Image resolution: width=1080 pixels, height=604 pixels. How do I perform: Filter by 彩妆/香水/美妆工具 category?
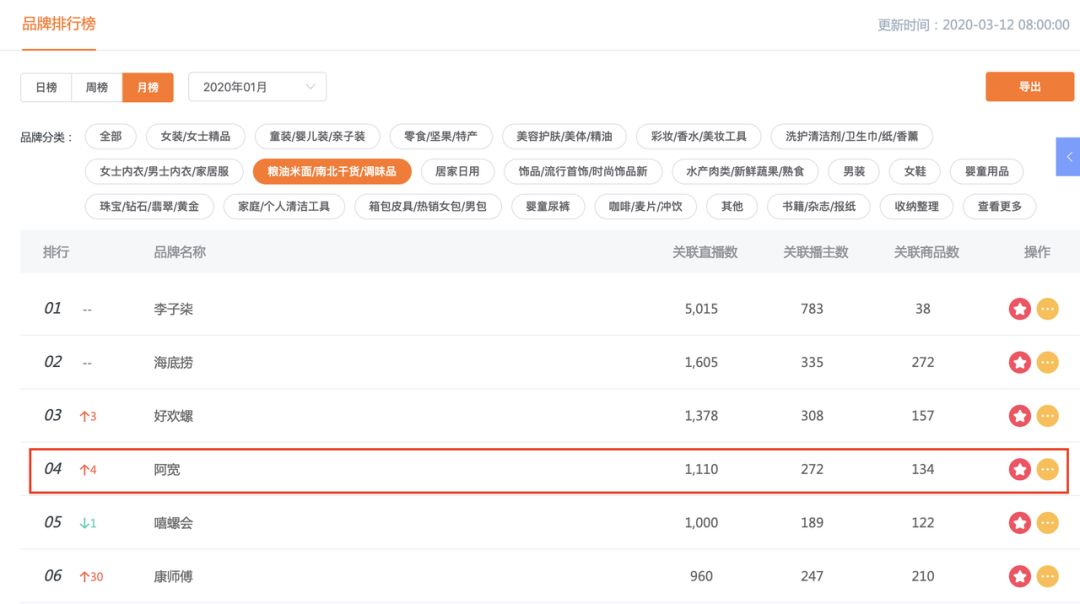click(698, 136)
